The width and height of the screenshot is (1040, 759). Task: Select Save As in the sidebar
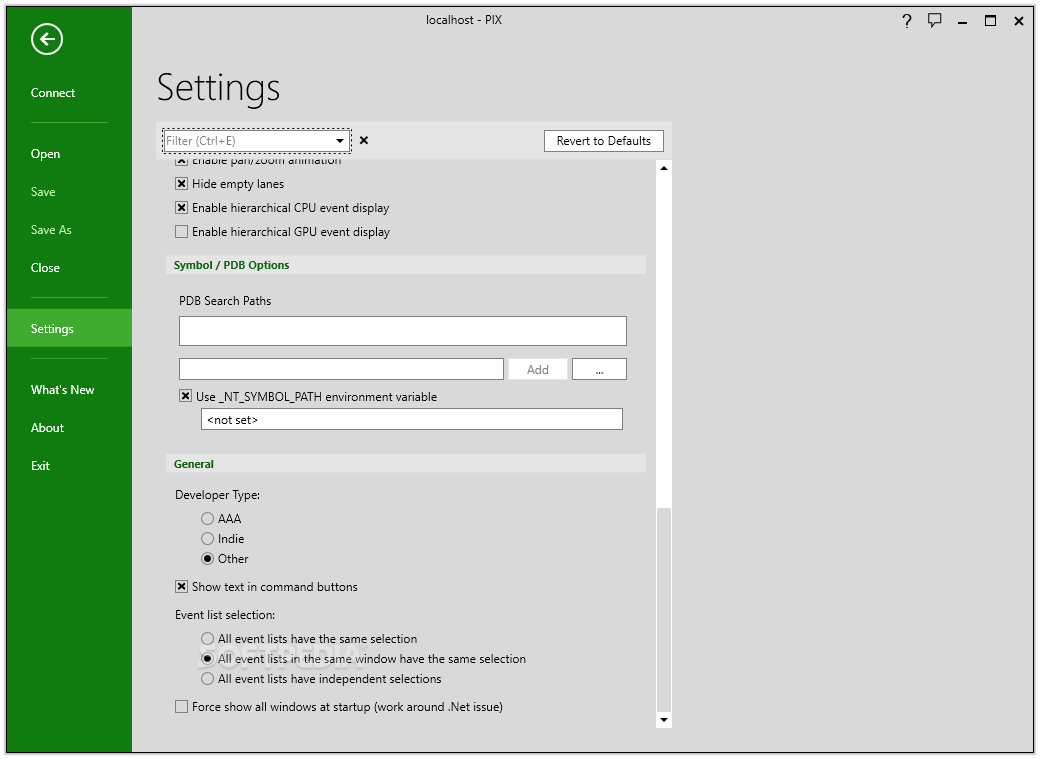[51, 230]
